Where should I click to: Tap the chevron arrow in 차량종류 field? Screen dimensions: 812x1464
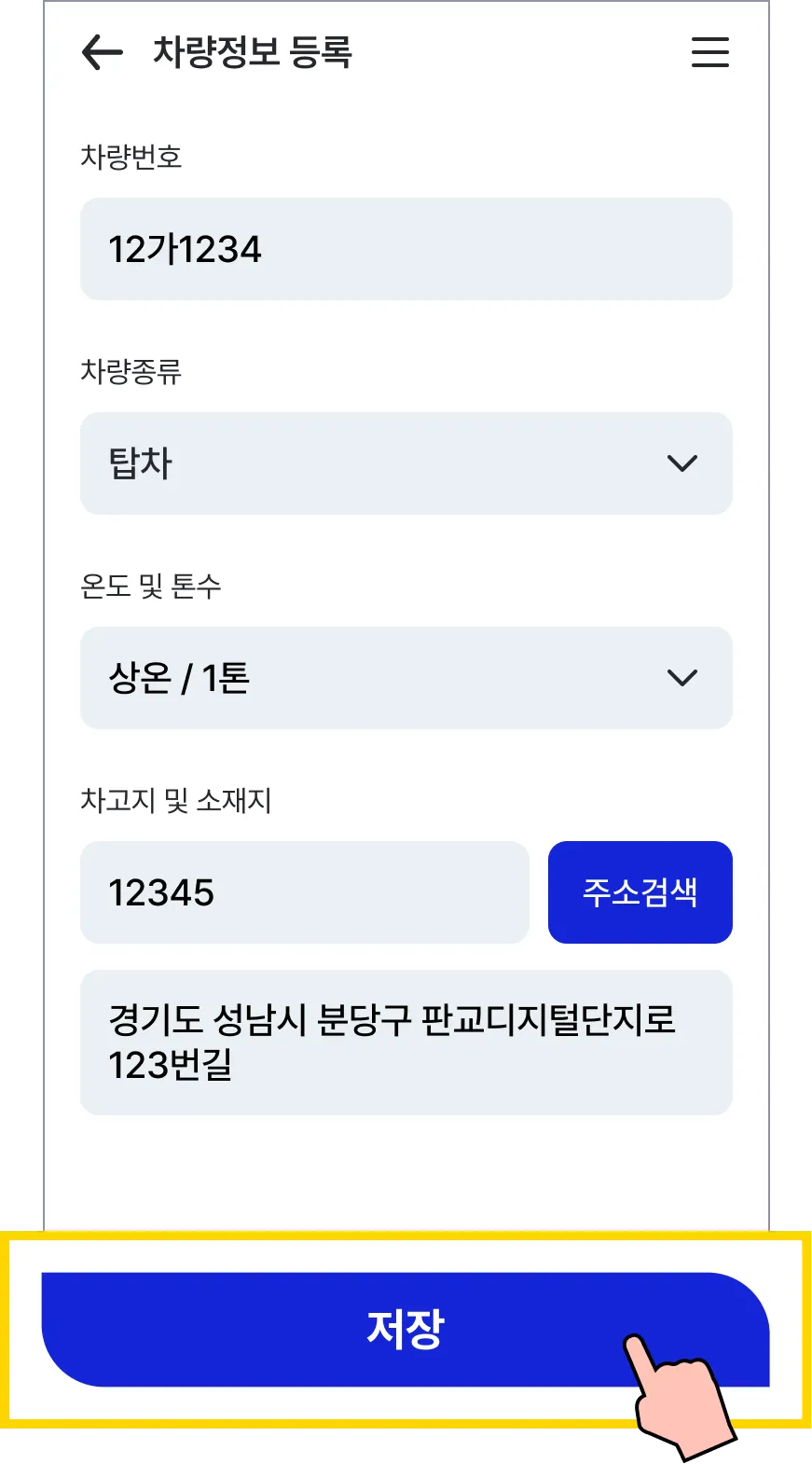682,463
